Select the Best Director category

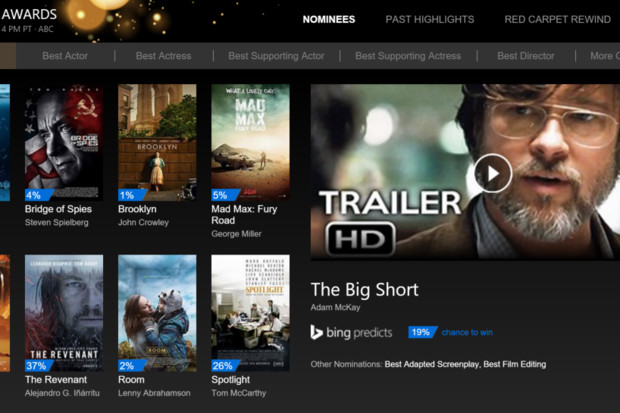525,56
